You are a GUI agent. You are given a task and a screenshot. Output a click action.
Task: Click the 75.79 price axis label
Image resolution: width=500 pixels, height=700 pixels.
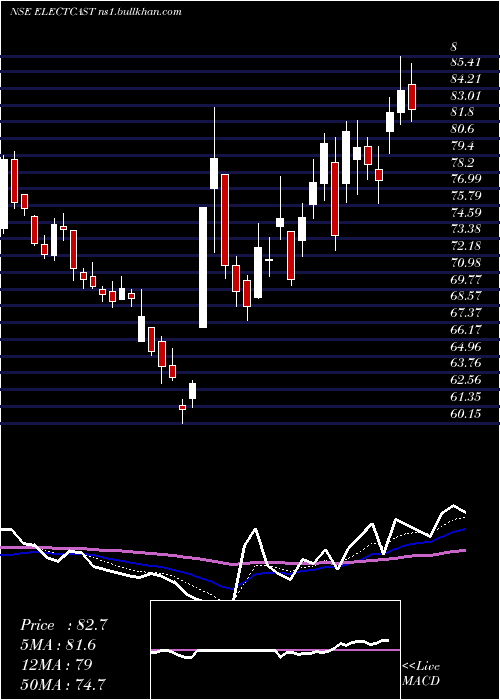pos(466,196)
